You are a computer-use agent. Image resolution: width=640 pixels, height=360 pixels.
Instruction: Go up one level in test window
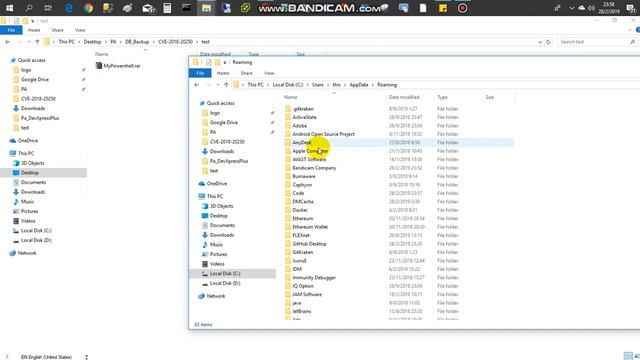tap(37, 42)
